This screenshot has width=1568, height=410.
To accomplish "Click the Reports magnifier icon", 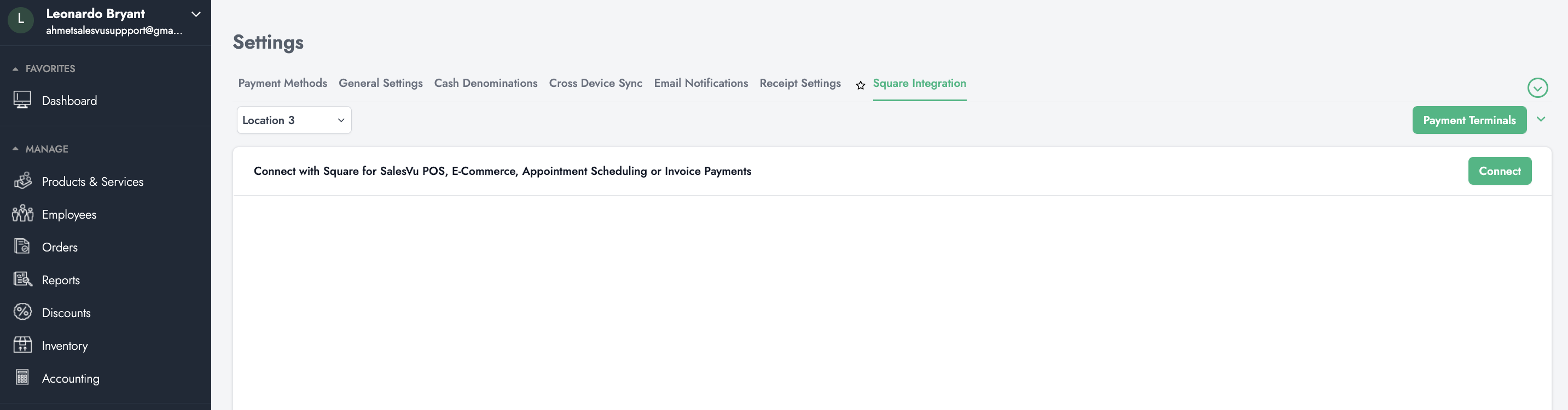I will (x=22, y=279).
